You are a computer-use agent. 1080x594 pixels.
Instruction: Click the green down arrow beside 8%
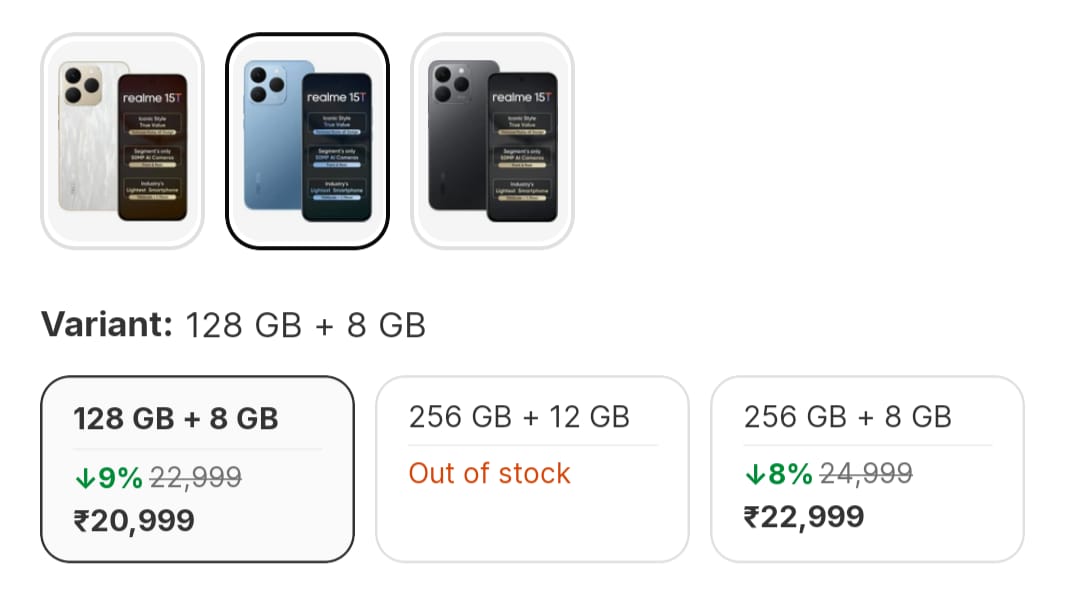click(755, 475)
